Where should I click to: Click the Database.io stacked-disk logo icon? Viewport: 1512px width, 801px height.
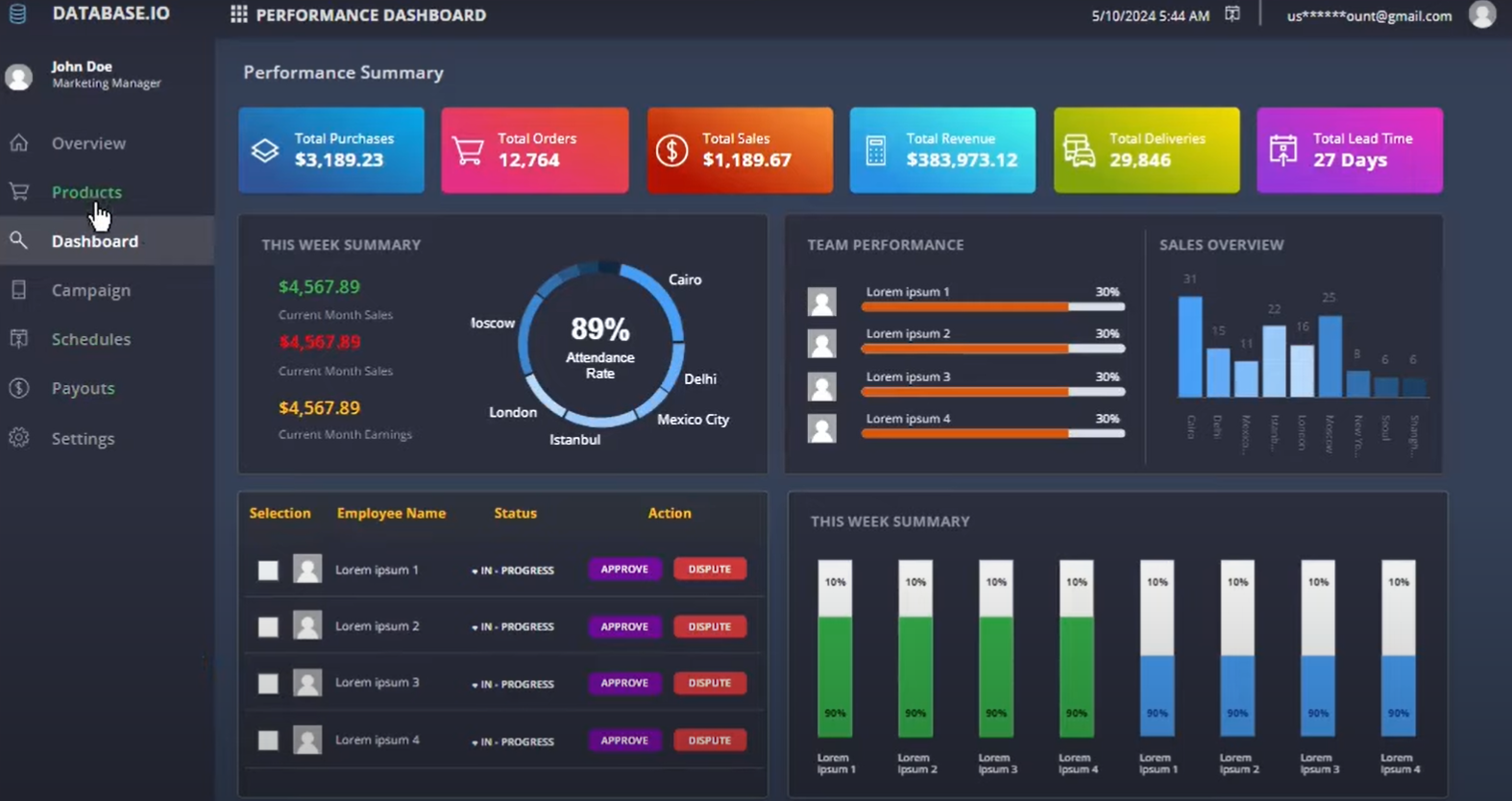coord(17,14)
